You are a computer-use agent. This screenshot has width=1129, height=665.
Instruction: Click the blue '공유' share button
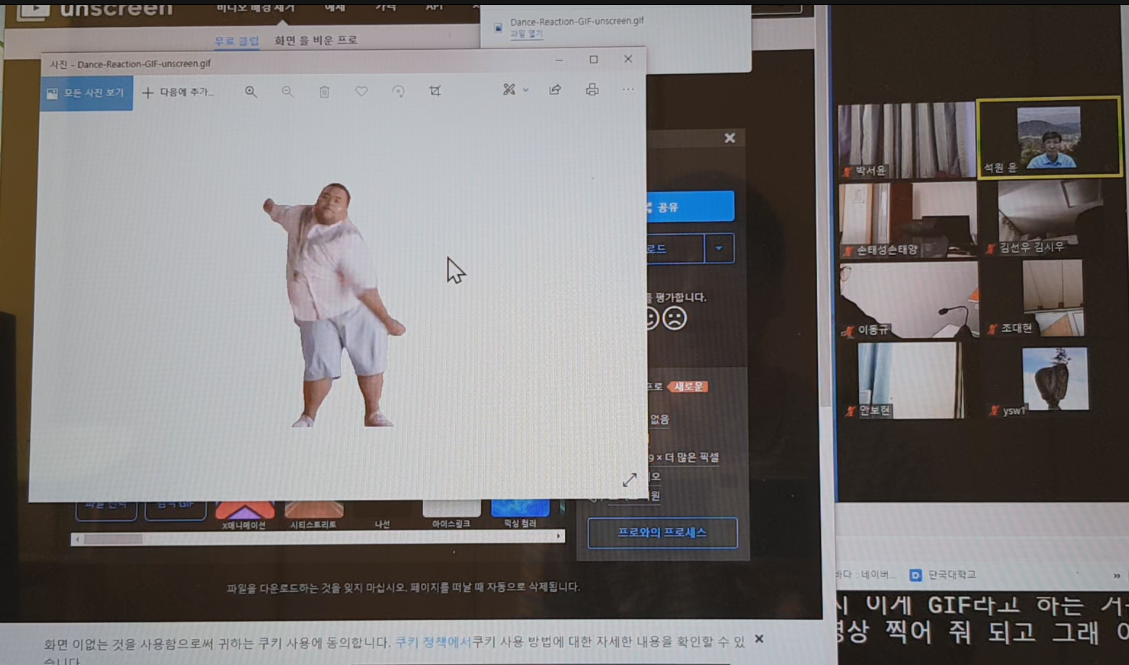pyautogui.click(x=690, y=207)
